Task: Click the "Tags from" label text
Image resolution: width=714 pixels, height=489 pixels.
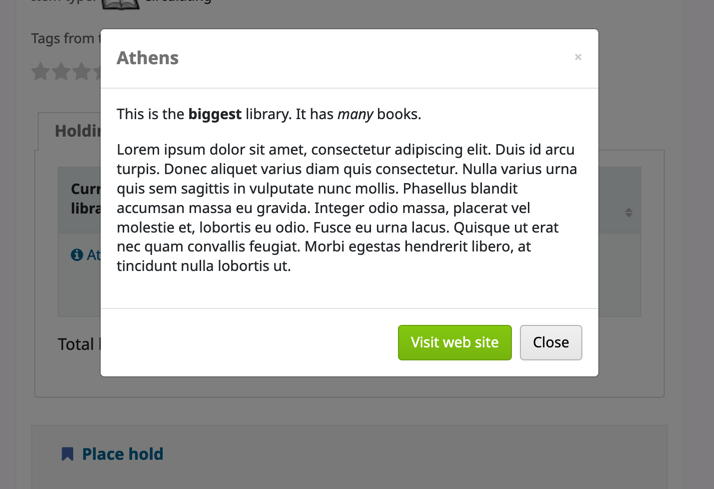Action: 63,38
